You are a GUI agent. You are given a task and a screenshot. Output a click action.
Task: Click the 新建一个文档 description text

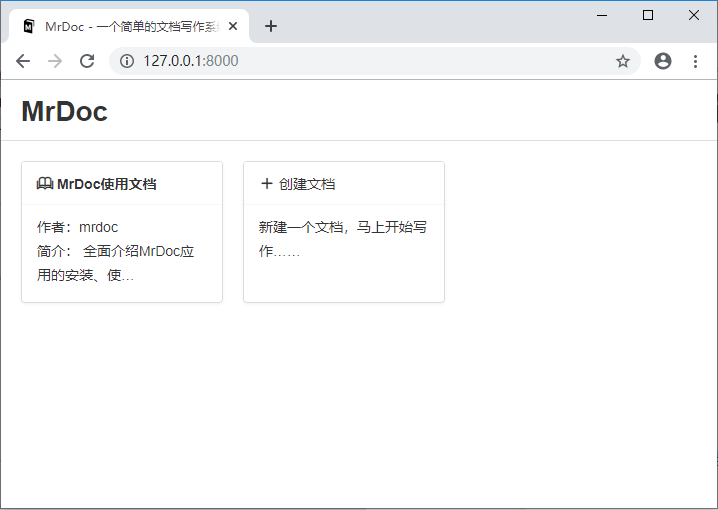342,239
